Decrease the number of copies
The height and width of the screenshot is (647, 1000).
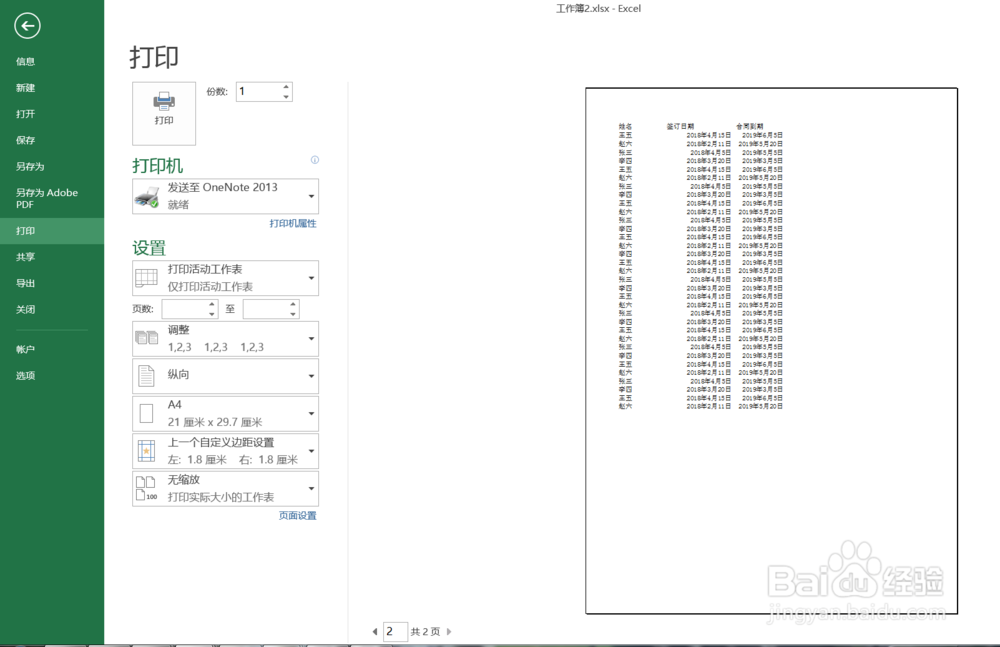pyautogui.click(x=286, y=96)
